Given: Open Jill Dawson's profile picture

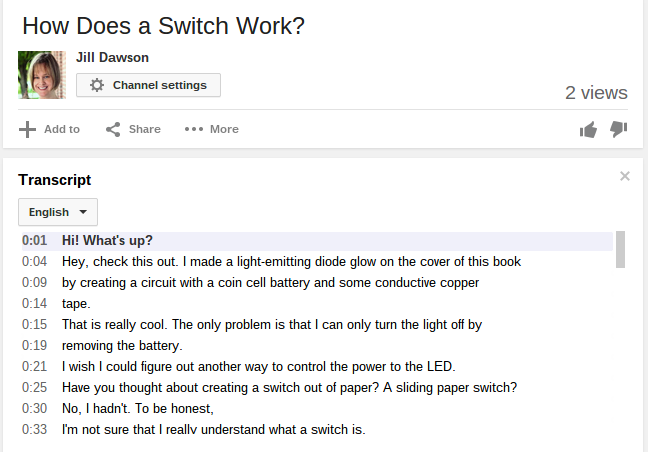Looking at the screenshot, I should point(42,75).
